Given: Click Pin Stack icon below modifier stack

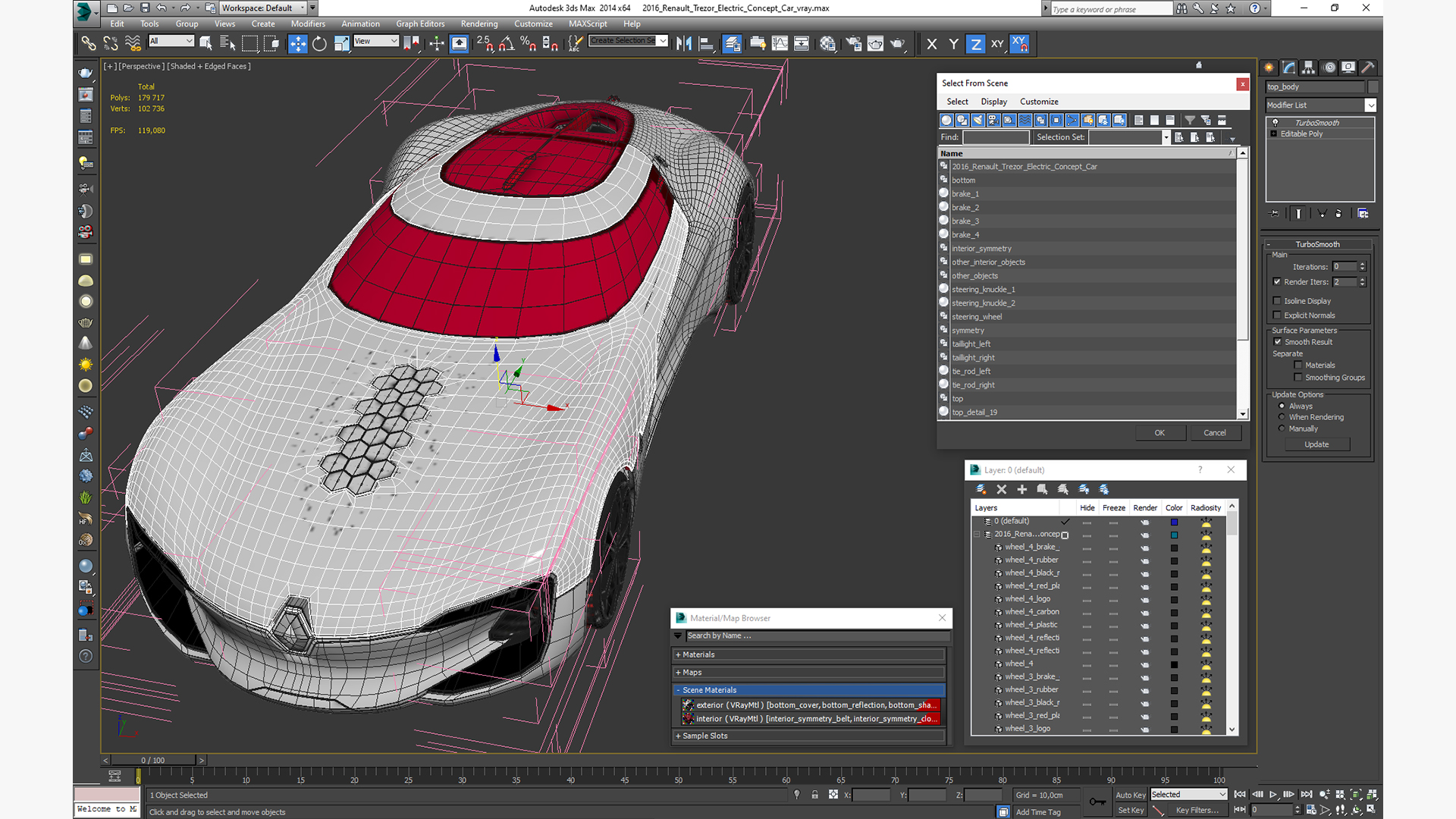Looking at the screenshot, I should [x=1275, y=214].
